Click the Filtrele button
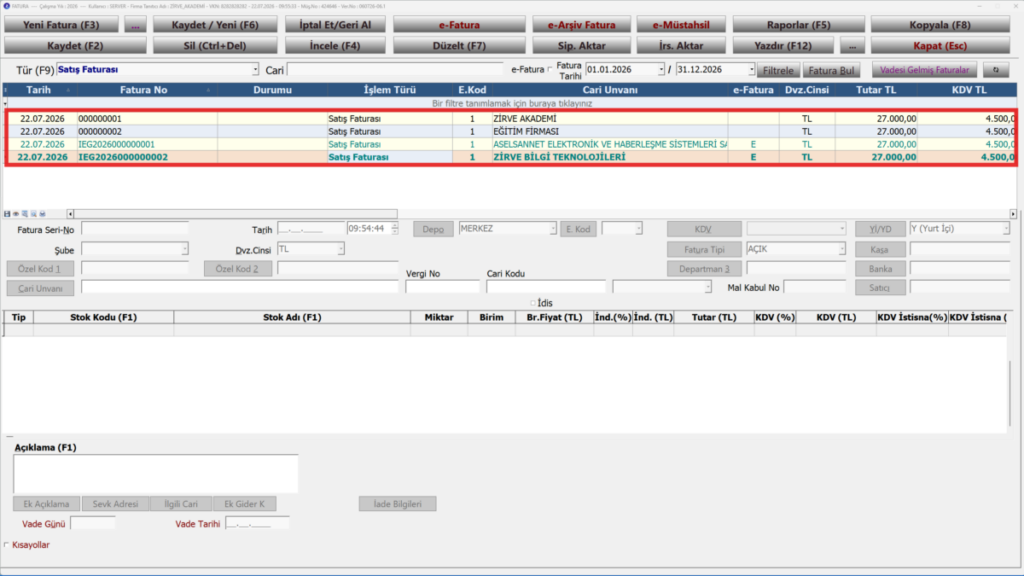Image resolution: width=1024 pixels, height=576 pixels. point(778,70)
